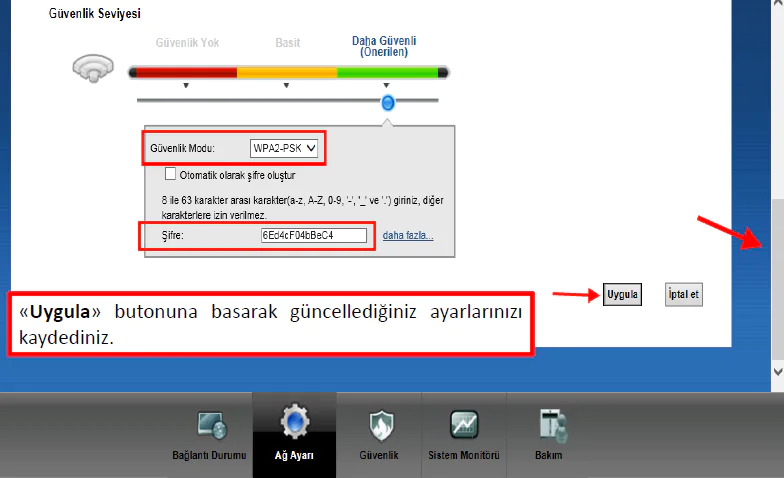
Task: Click the Şifre password input field
Action: (x=314, y=236)
